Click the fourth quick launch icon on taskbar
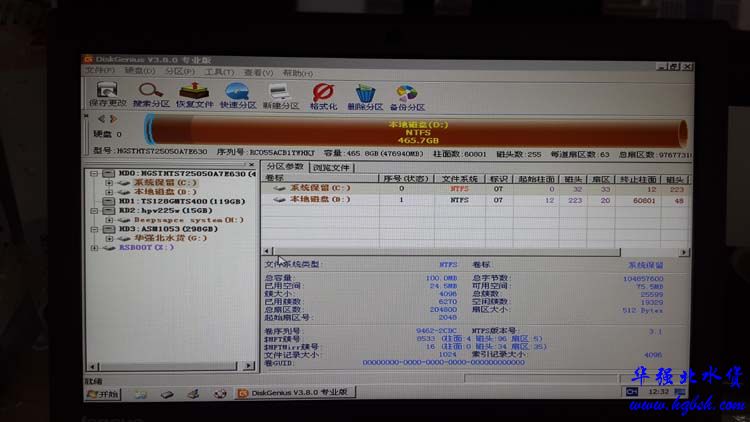This screenshot has height=422, width=750. pyautogui.click(x=220, y=394)
